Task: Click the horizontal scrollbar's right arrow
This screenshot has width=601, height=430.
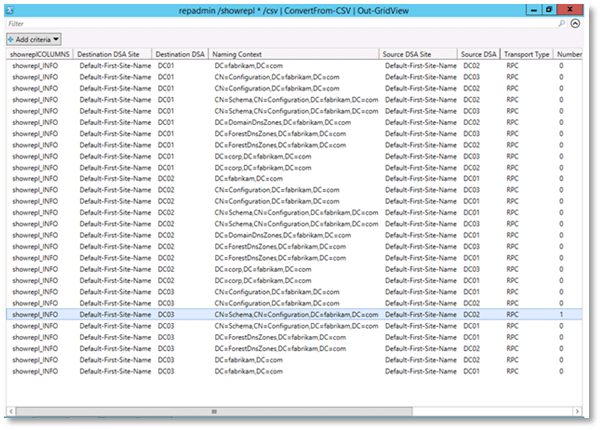Action: click(x=578, y=409)
